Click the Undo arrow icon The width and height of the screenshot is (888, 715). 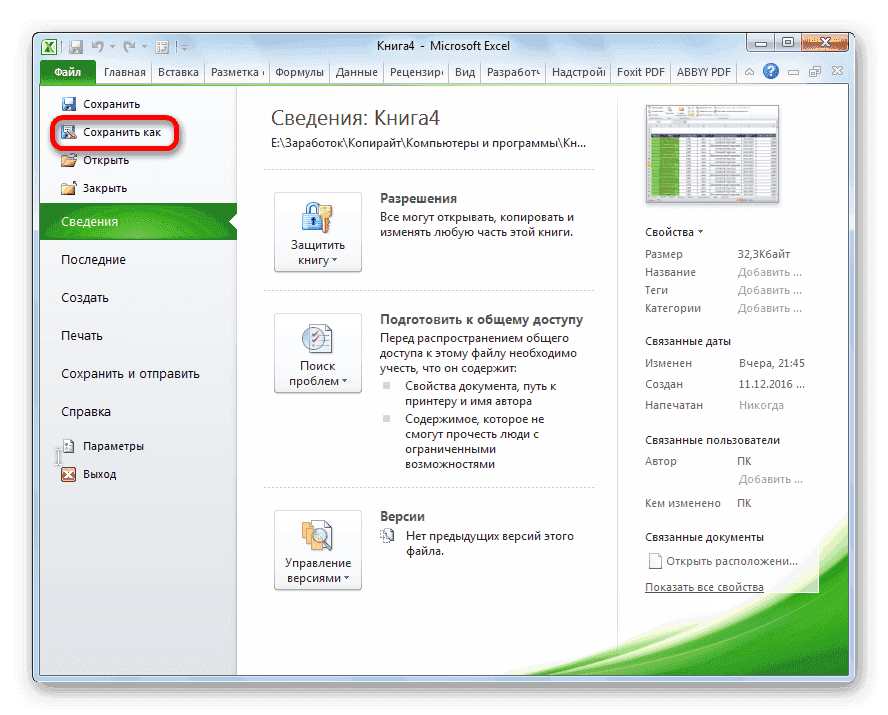coord(96,46)
